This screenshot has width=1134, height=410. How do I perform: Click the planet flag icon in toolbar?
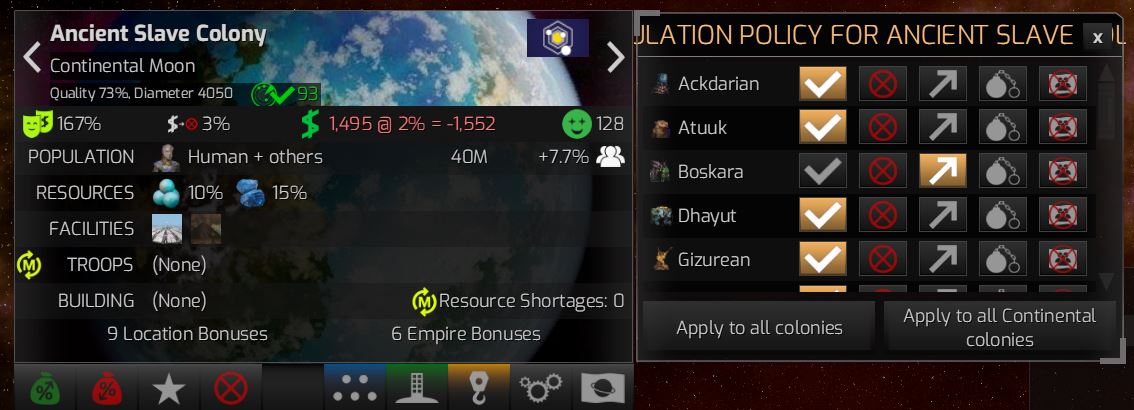(602, 388)
